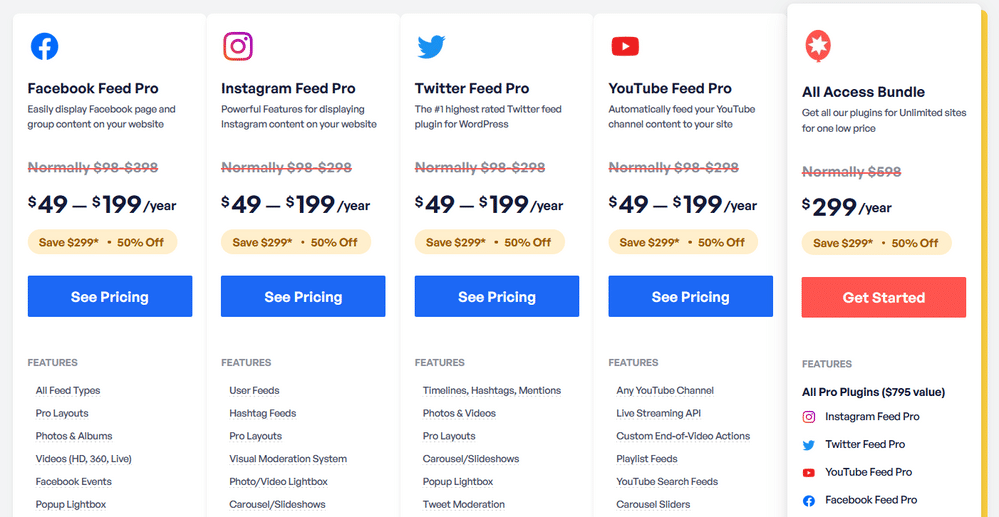This screenshot has height=517, width=999.
Task: Click the Hashtag Feeds feature text
Action: (262, 413)
